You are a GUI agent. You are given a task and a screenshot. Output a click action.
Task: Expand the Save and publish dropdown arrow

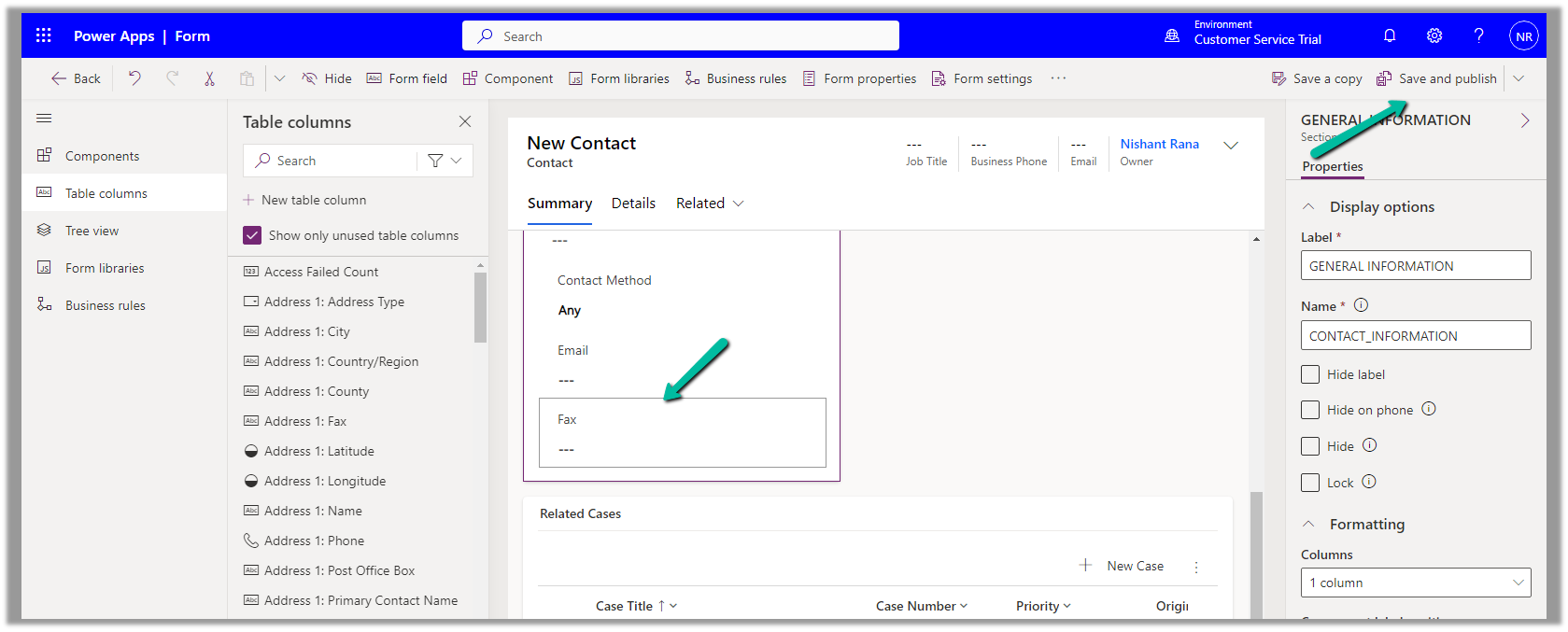click(1519, 78)
